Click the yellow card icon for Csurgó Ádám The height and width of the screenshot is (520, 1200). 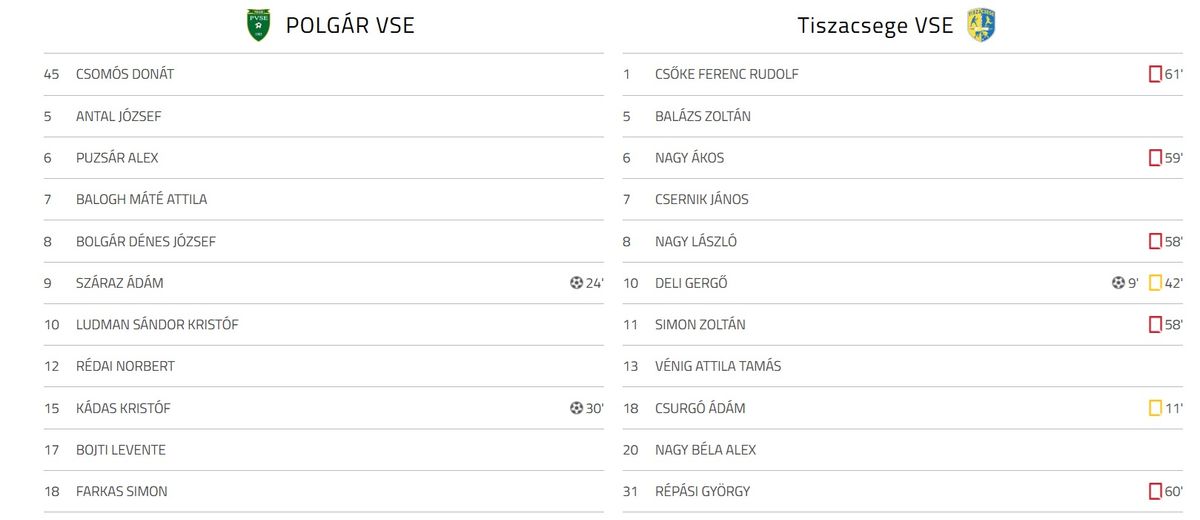click(1155, 408)
